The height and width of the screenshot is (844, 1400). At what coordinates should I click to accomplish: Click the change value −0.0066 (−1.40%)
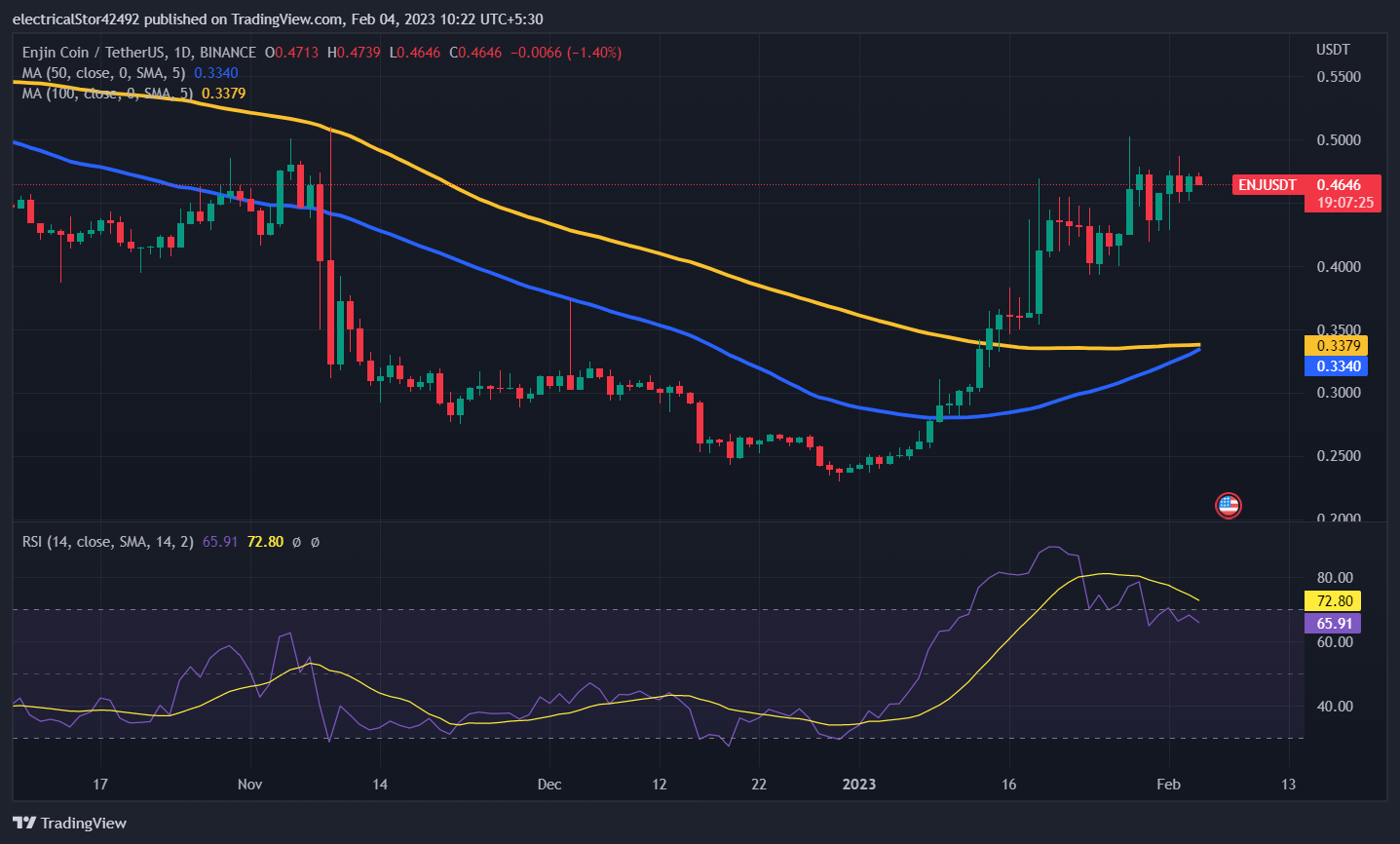(x=566, y=53)
